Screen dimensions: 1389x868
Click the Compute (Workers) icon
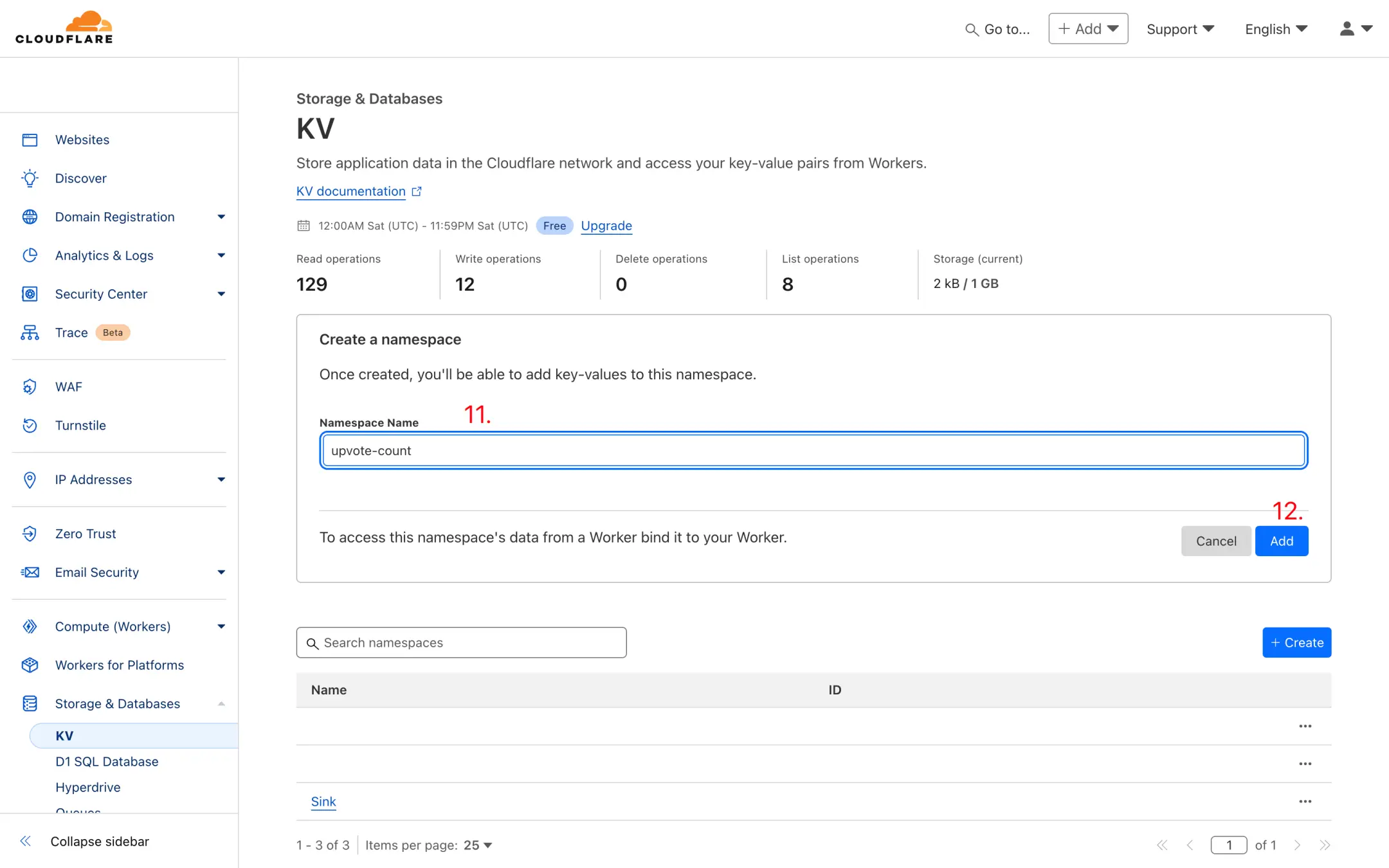pos(30,626)
